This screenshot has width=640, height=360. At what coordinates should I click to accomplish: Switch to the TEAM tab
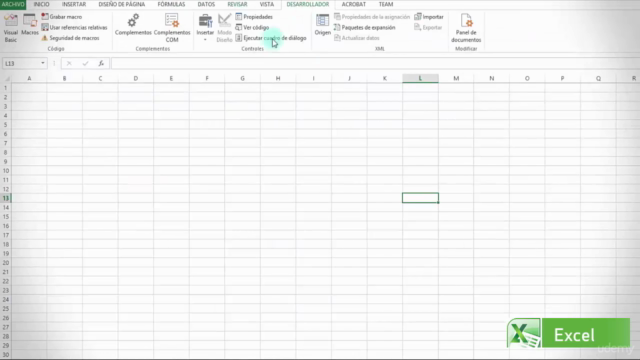click(386, 4)
